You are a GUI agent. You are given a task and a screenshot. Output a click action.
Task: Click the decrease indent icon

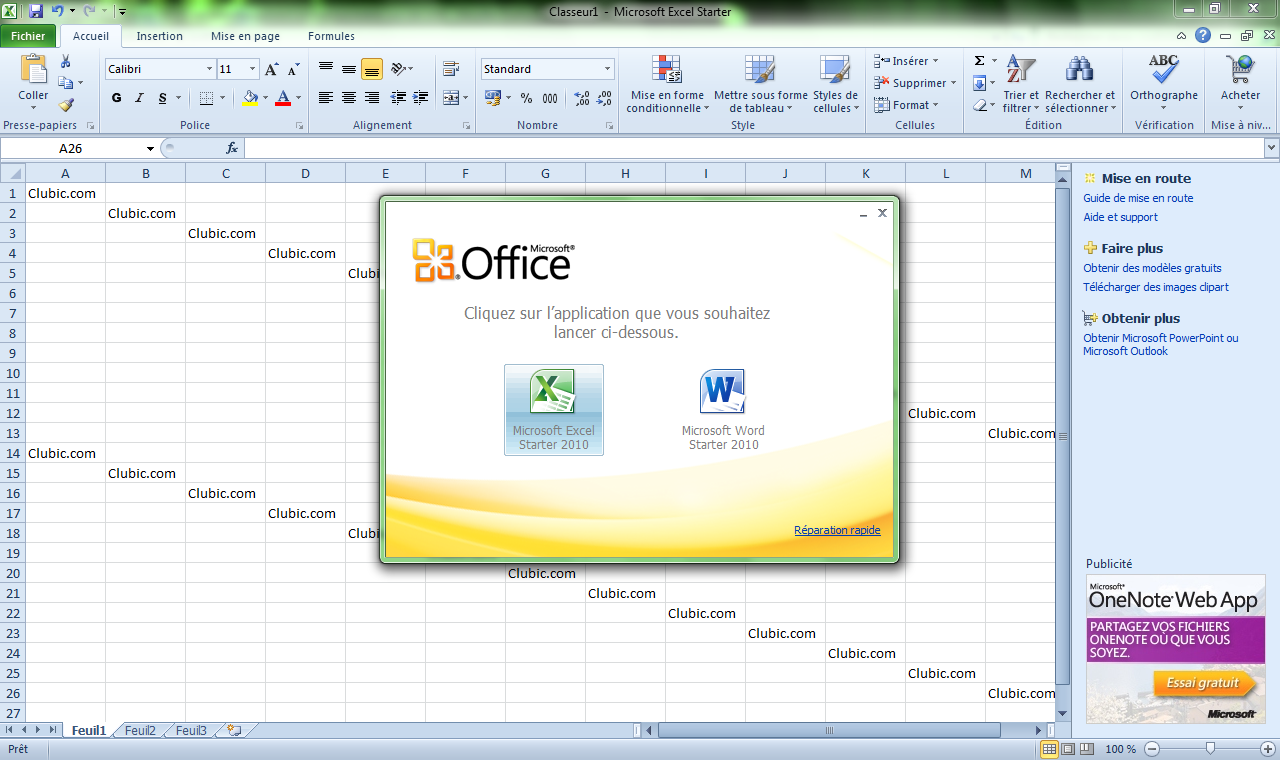pos(399,98)
